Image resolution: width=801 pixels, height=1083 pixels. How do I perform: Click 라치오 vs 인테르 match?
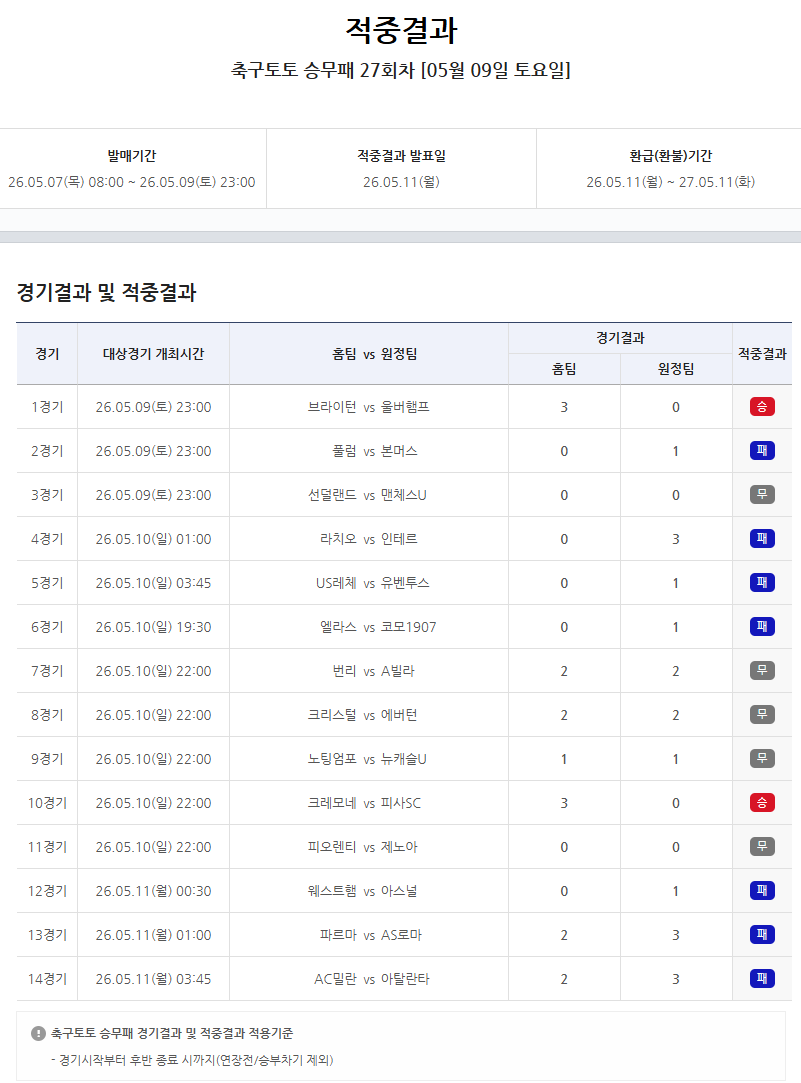[368, 539]
